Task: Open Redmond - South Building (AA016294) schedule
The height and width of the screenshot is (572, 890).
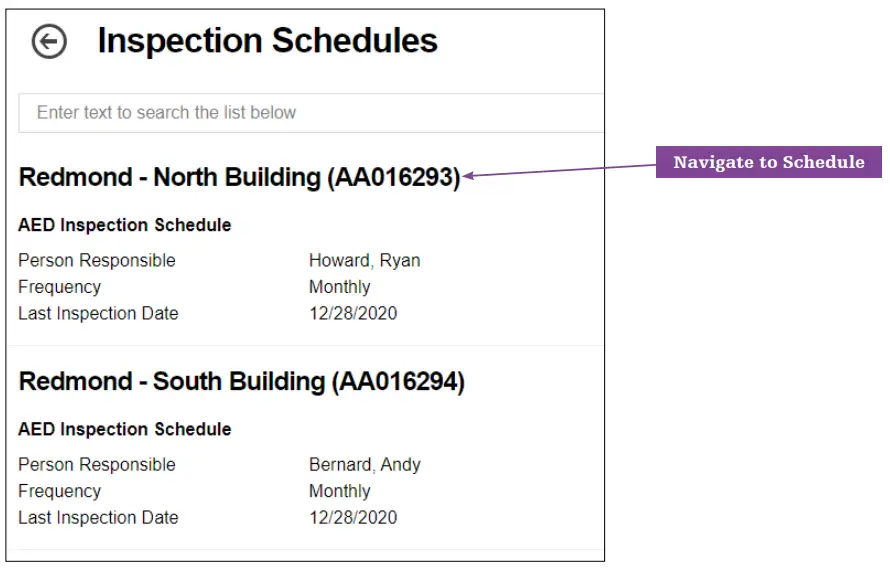Action: tap(241, 382)
